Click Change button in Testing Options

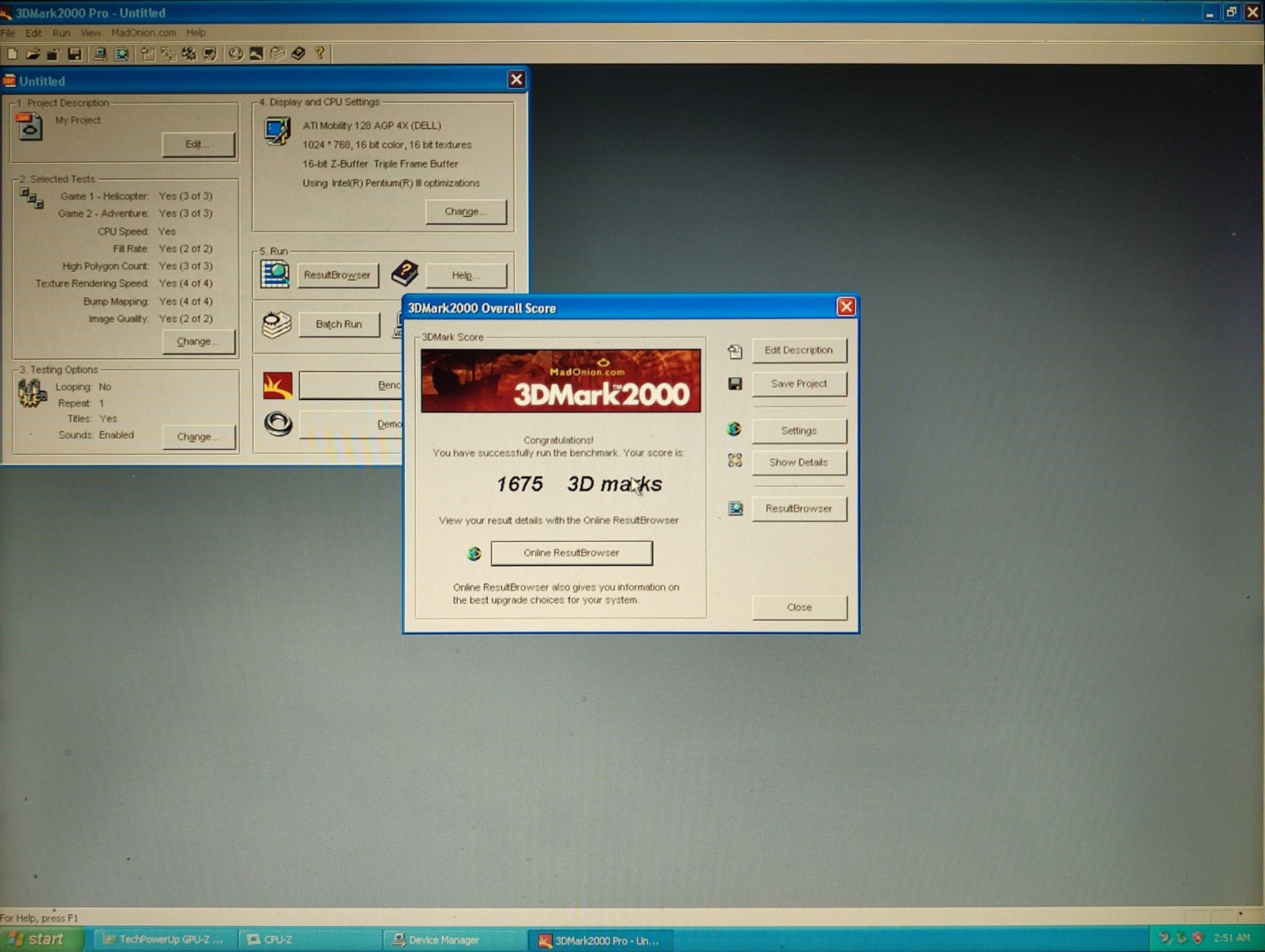pyautogui.click(x=198, y=437)
